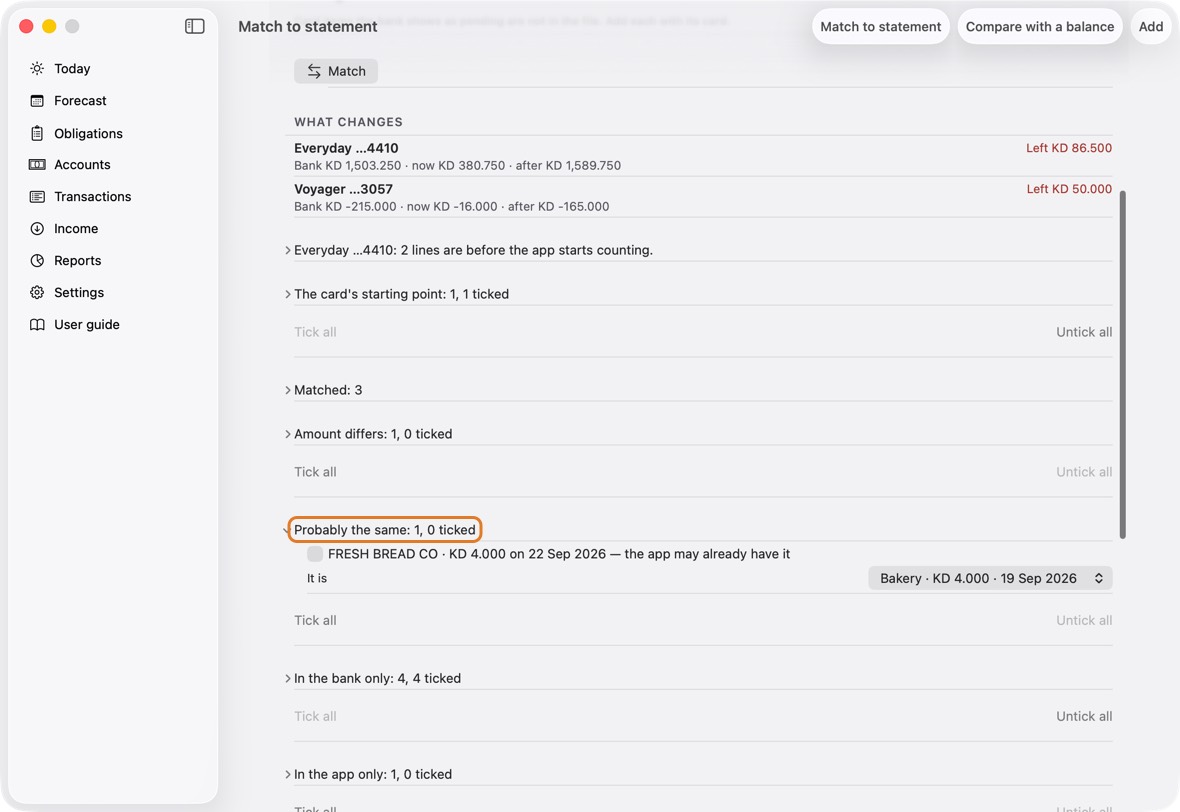
Task: Click the Voyager ...3057 account name
Action: [343, 189]
